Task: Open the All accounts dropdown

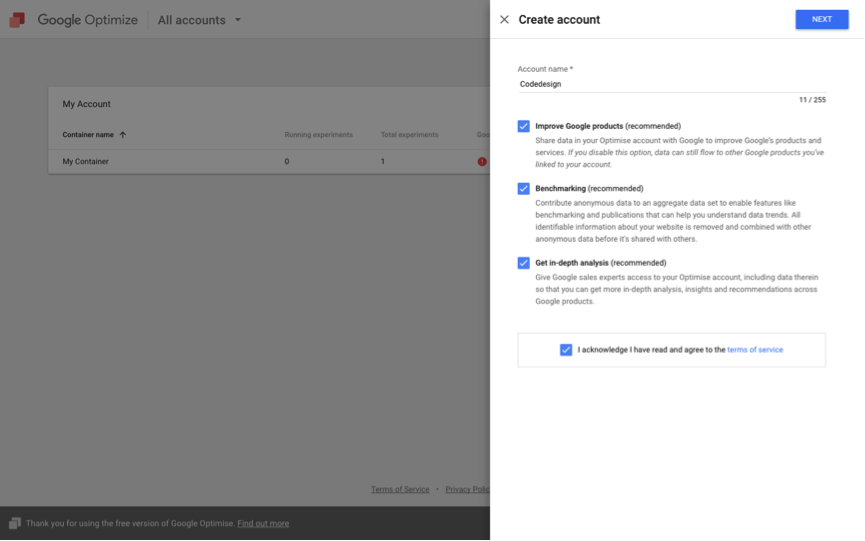Action: point(199,20)
